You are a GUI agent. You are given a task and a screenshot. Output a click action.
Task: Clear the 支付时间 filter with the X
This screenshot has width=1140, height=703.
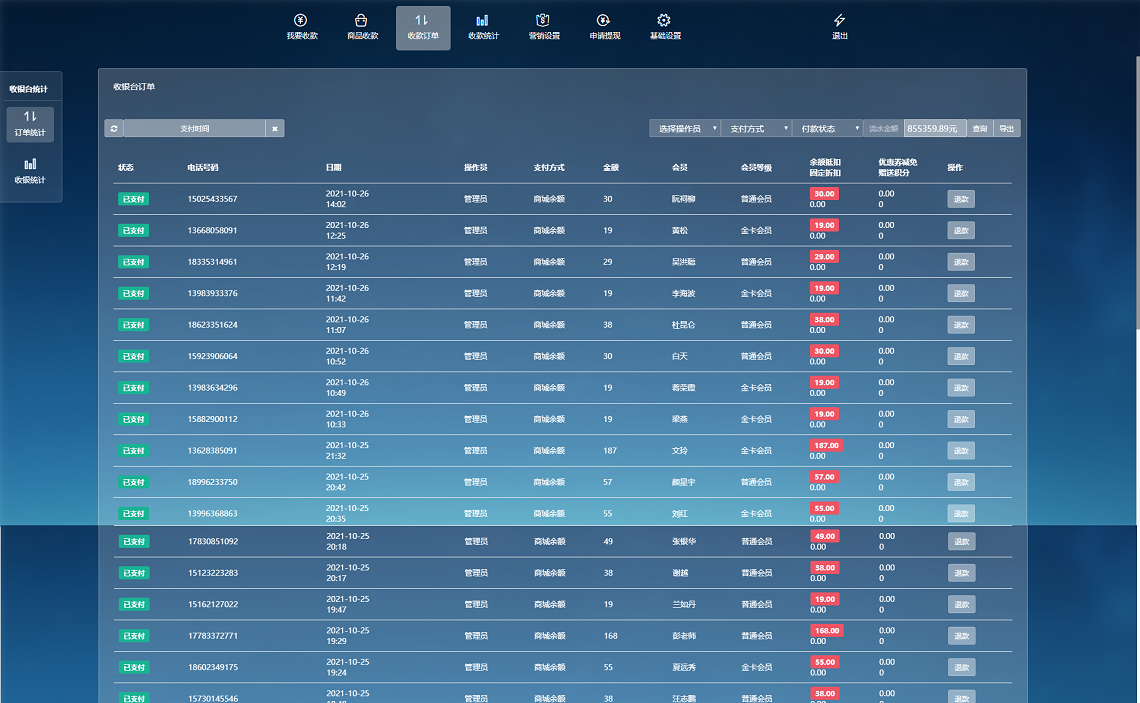275,128
